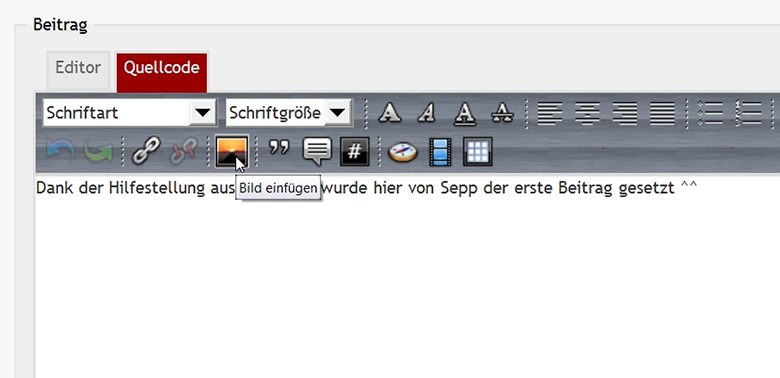The height and width of the screenshot is (378, 780).
Task: Align text to the right
Action: coord(625,113)
